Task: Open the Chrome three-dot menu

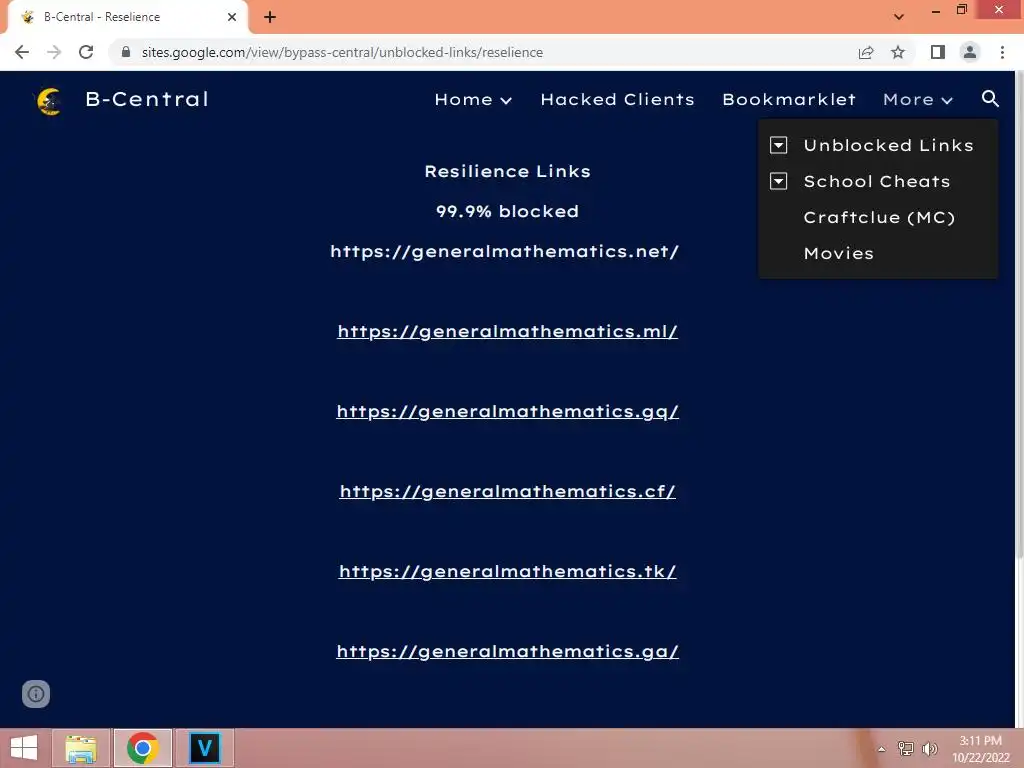Action: (1002, 52)
